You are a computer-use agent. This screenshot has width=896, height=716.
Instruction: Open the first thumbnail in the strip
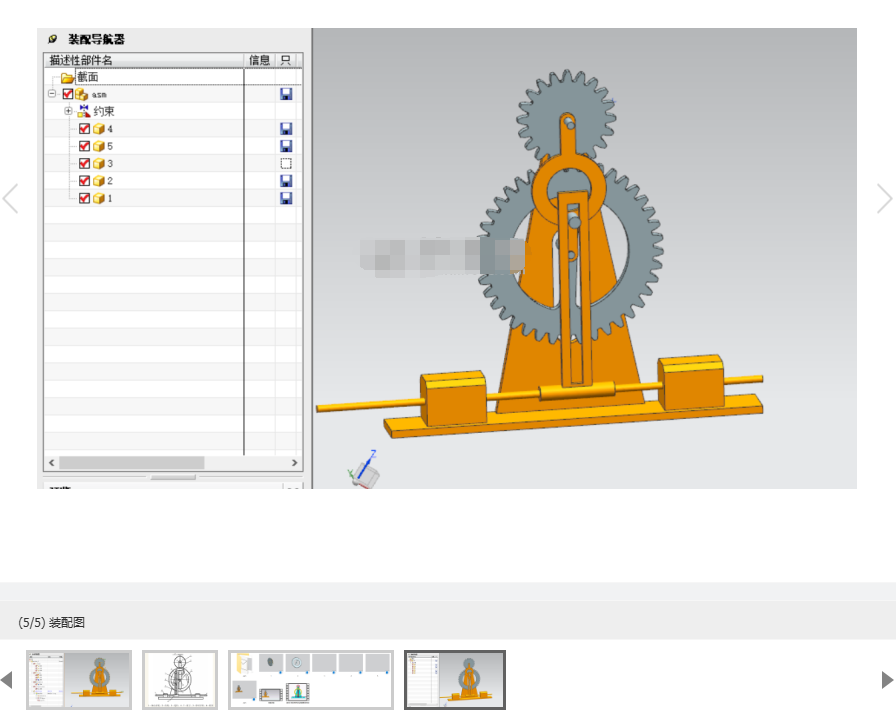point(79,680)
